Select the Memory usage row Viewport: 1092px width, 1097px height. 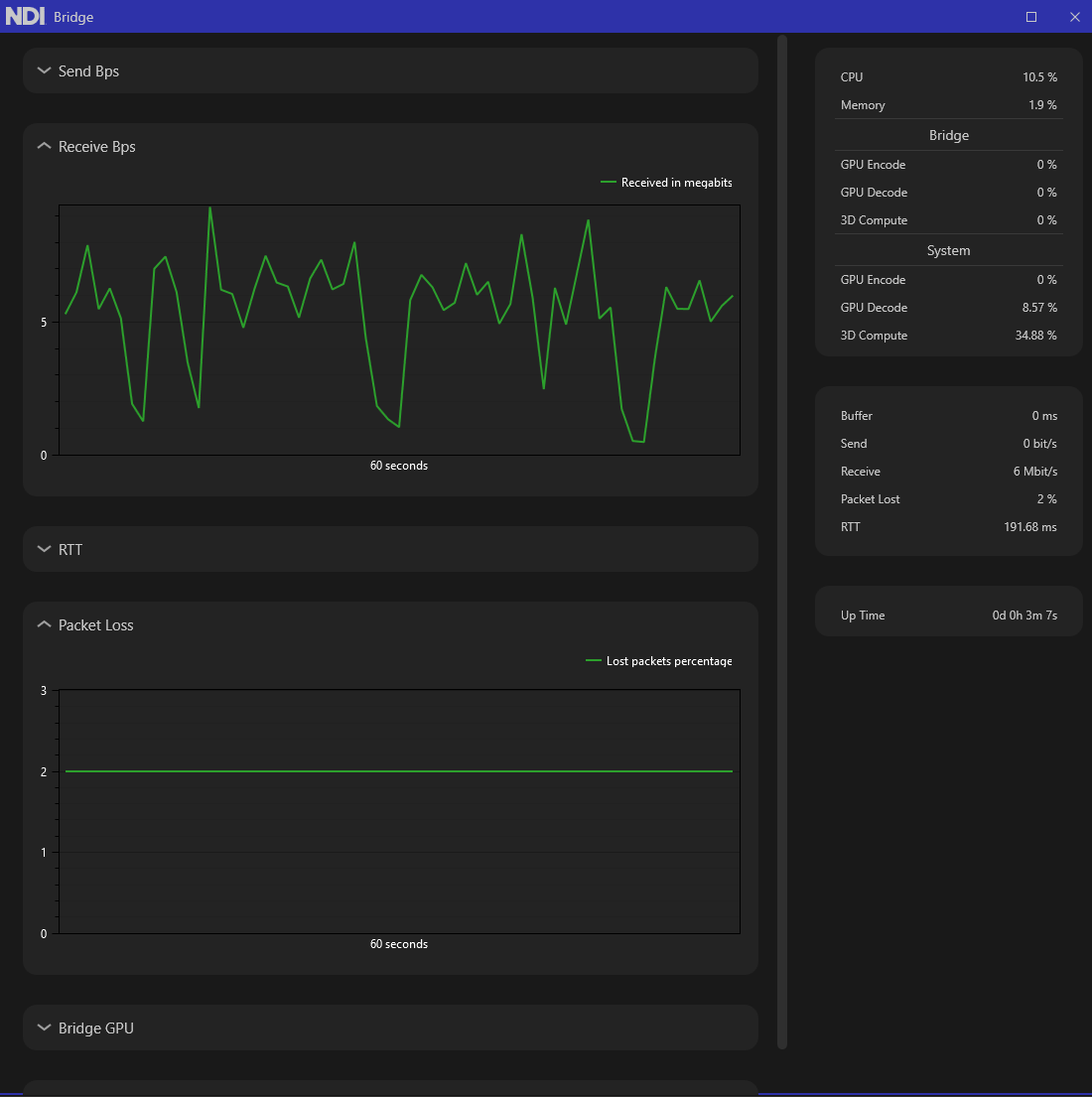tap(948, 105)
